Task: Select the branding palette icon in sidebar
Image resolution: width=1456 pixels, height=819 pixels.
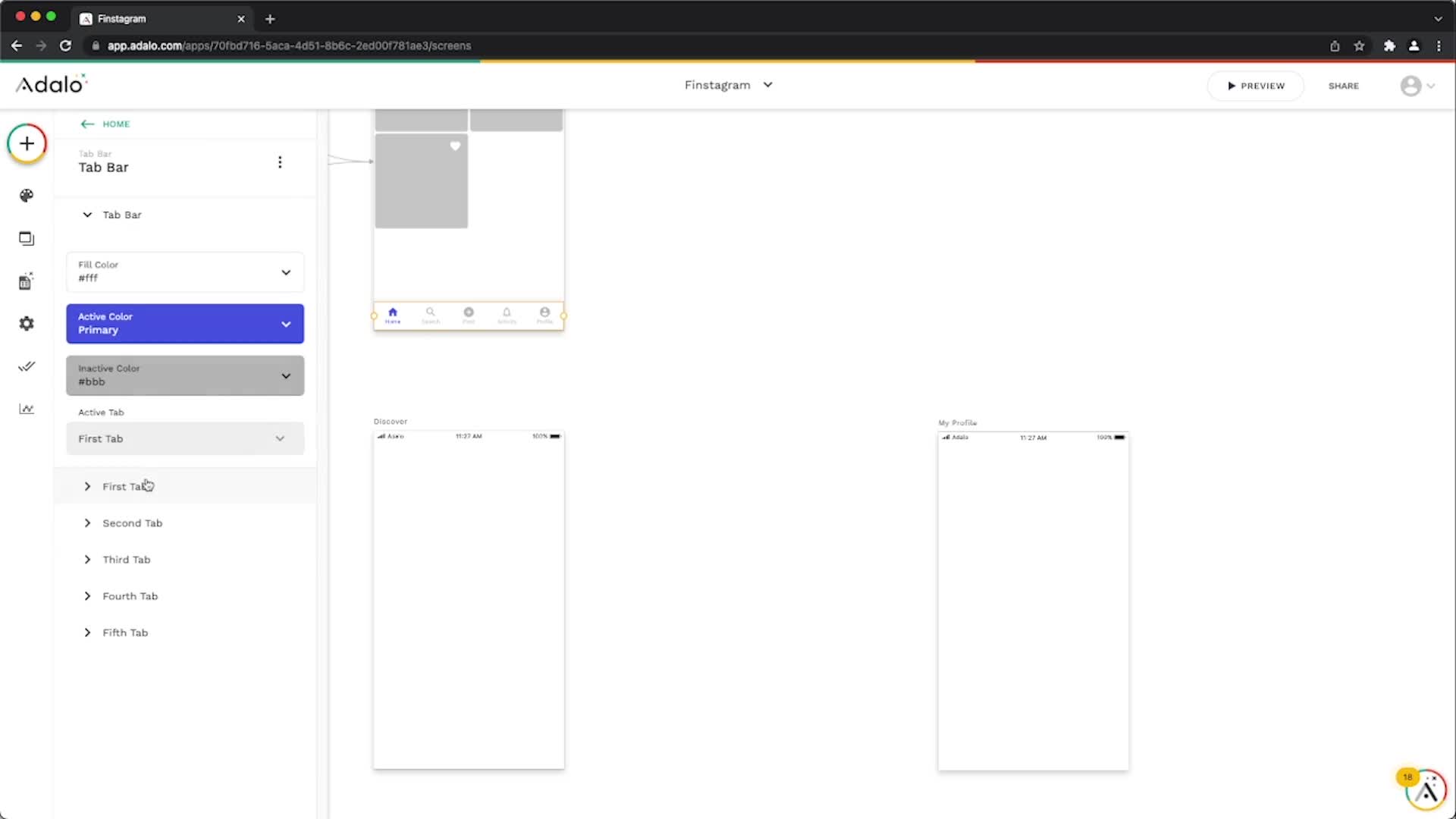Action: pyautogui.click(x=27, y=196)
